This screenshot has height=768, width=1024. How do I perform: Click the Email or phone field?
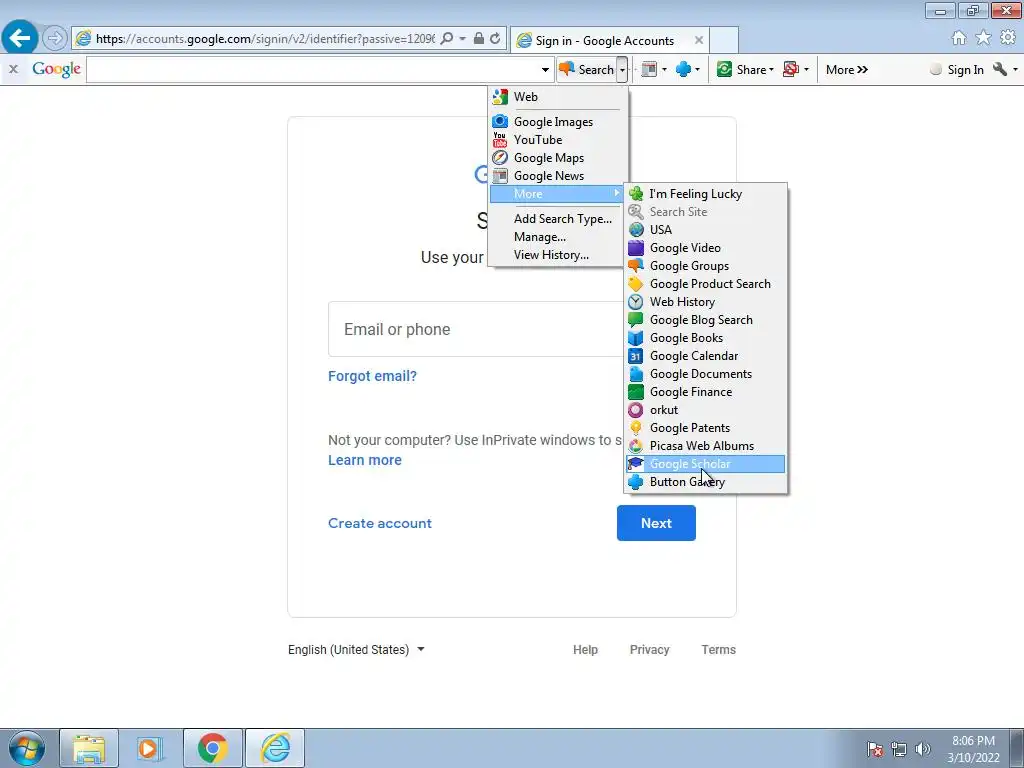[x=475, y=329]
